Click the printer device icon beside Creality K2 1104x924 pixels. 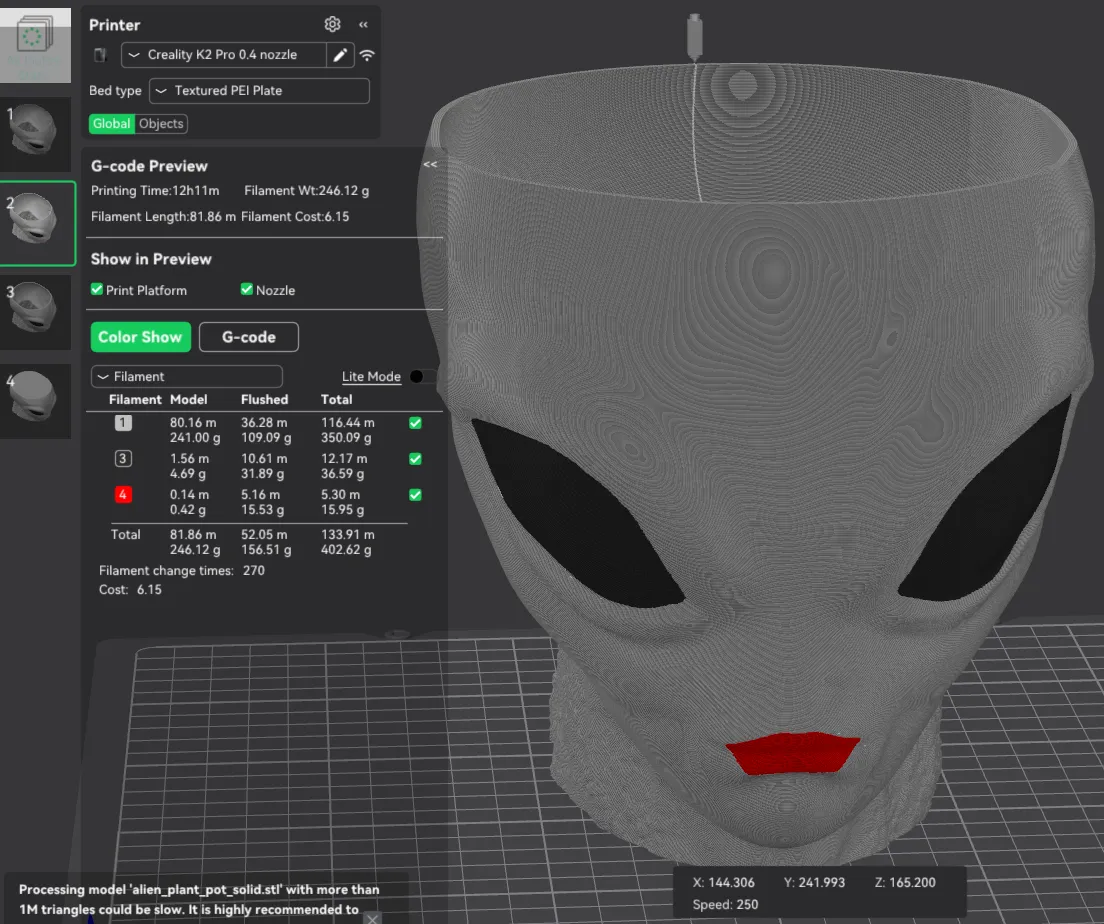point(100,55)
